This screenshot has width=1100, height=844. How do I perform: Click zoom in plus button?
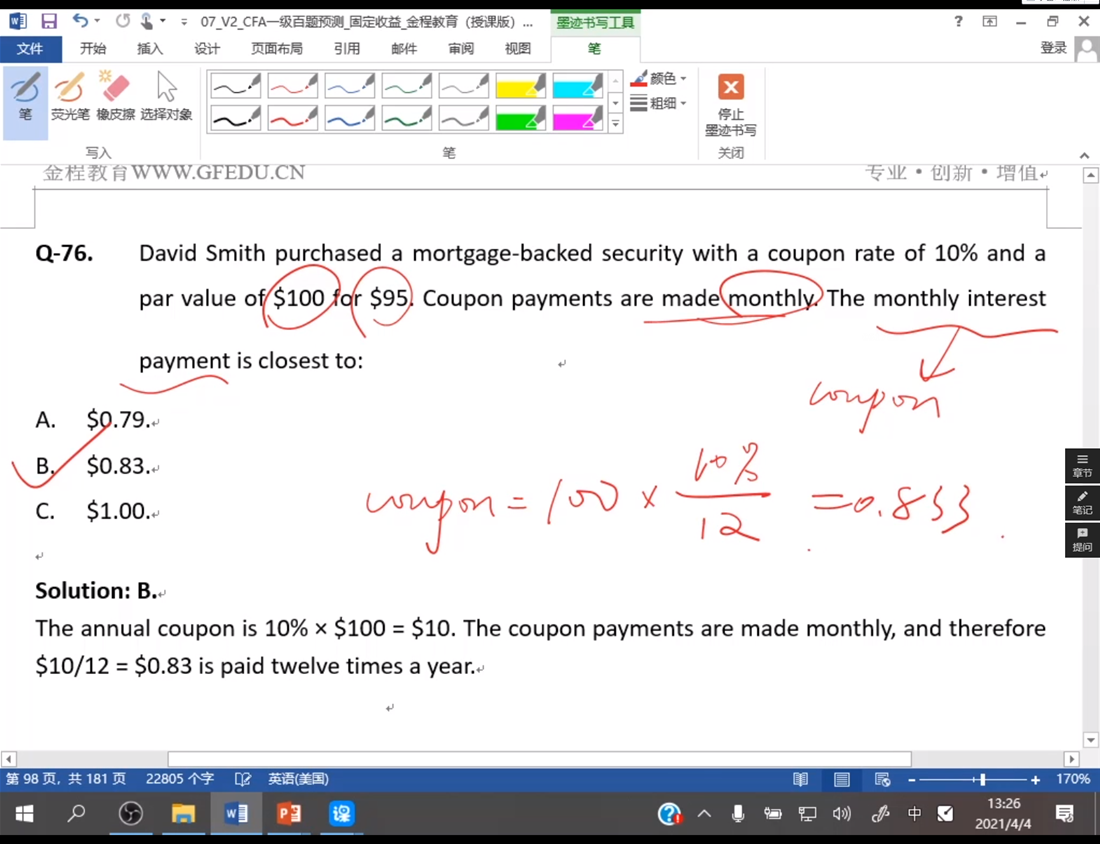click(x=1035, y=779)
